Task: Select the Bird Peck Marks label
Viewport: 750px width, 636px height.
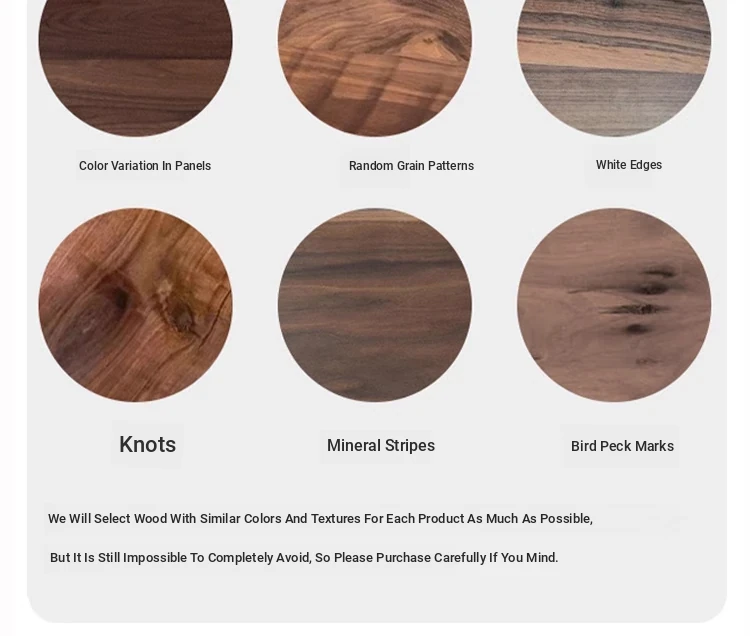Action: click(x=622, y=446)
